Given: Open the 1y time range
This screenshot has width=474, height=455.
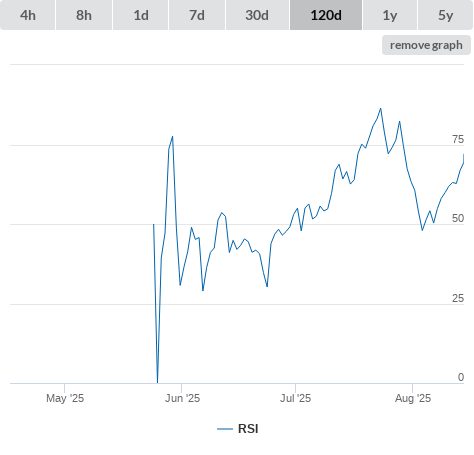Looking at the screenshot, I should [390, 15].
